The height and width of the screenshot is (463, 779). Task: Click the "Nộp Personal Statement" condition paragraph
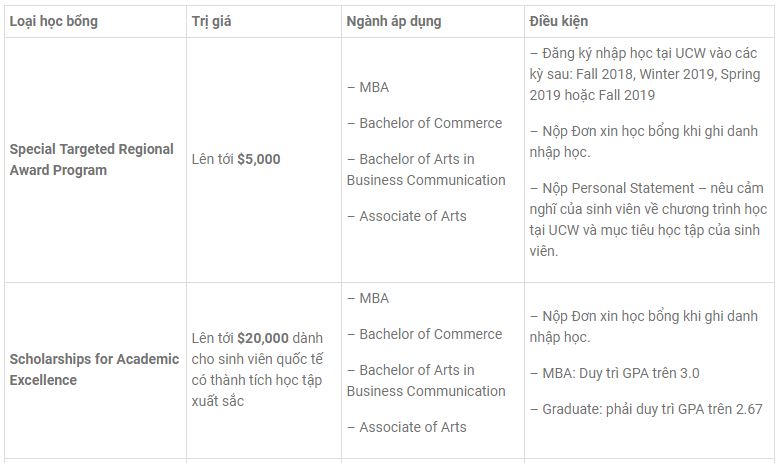(647, 219)
